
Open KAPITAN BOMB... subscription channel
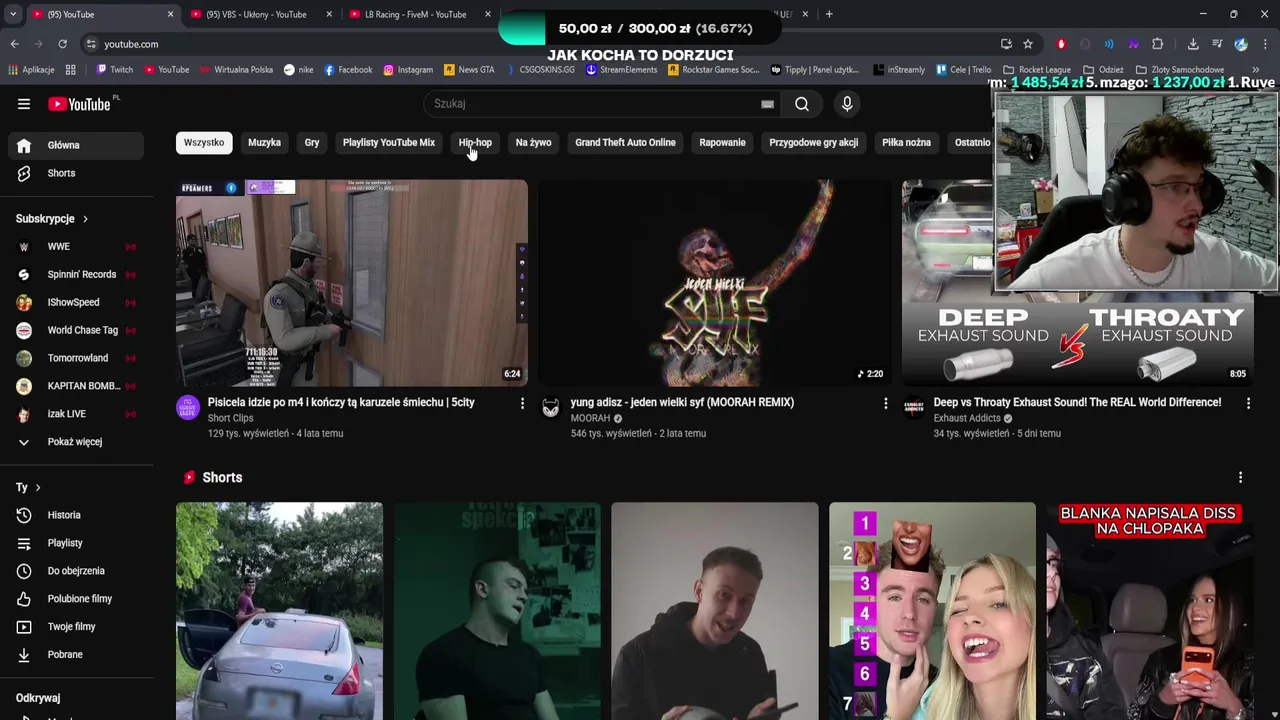(x=76, y=386)
